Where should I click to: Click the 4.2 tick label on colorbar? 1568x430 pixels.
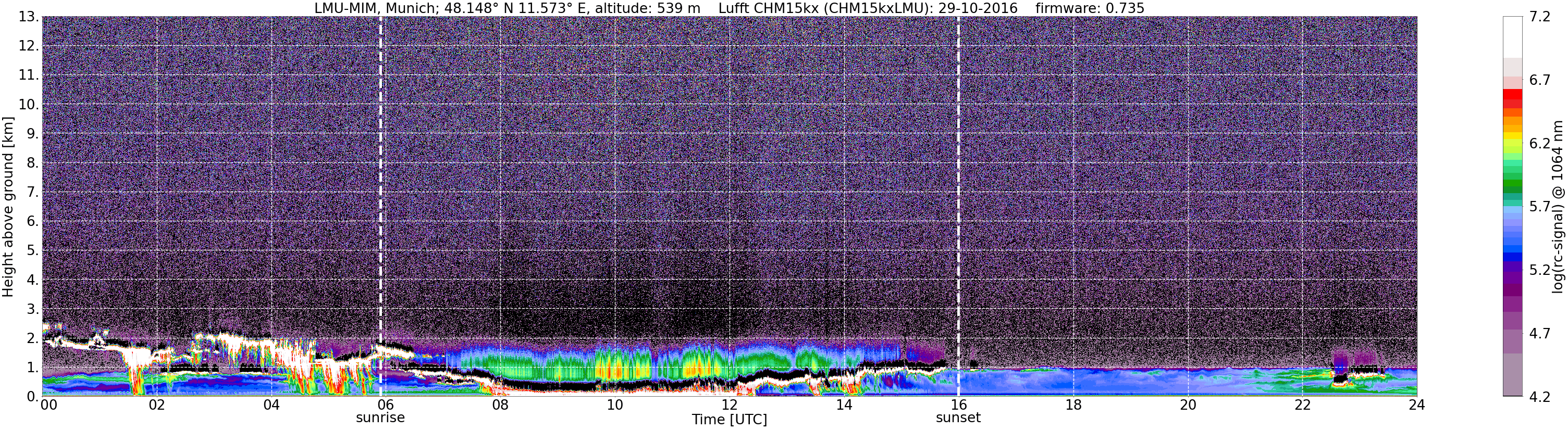tap(1539, 397)
